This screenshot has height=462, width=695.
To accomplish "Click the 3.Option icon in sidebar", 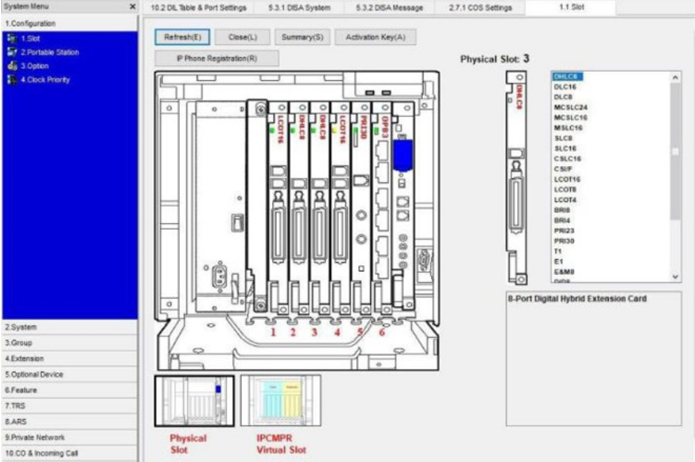I will pos(12,66).
